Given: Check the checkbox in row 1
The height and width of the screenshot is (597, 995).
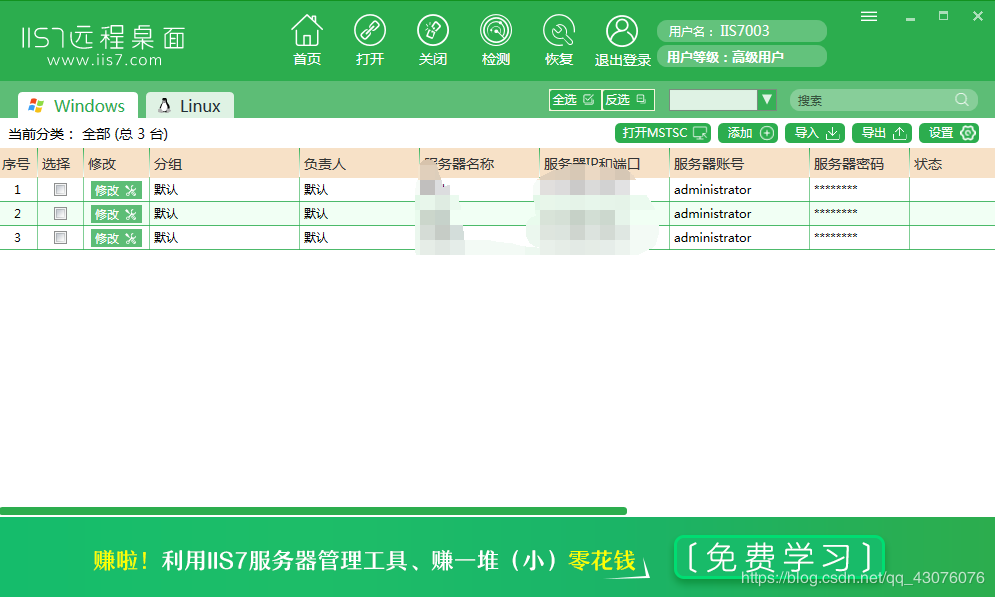Looking at the screenshot, I should [60, 189].
